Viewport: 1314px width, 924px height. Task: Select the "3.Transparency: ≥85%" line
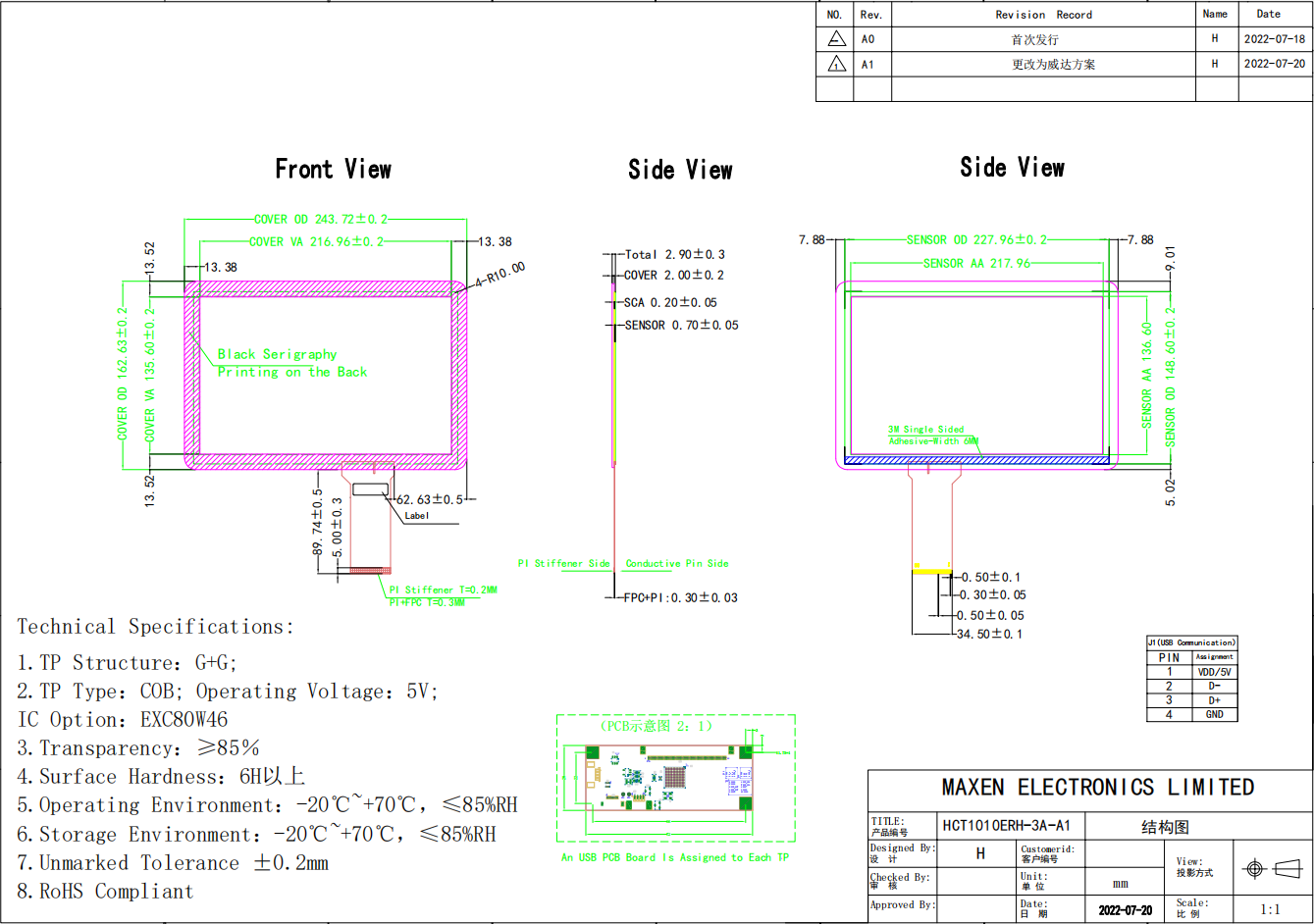pos(138,748)
